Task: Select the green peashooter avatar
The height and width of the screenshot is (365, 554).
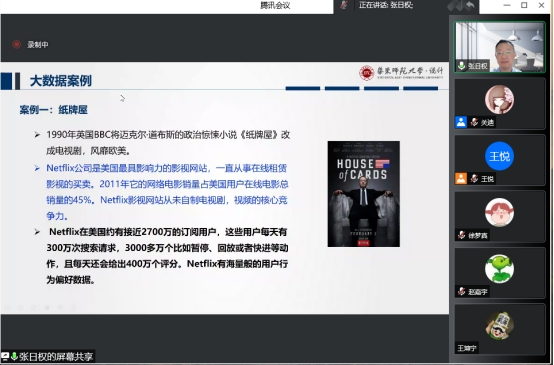Action: coord(499,269)
